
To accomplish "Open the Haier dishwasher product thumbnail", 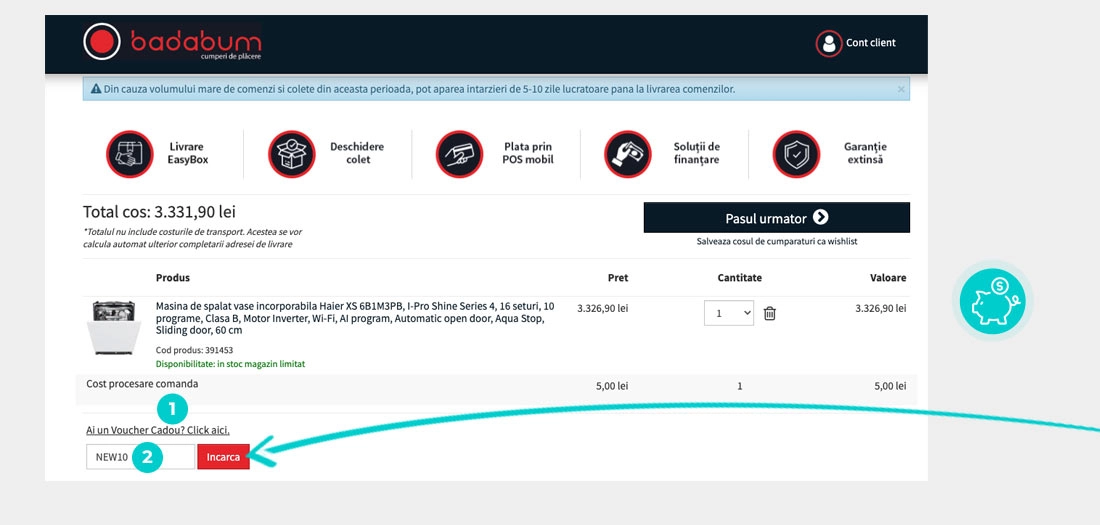I will pyautogui.click(x=113, y=326).
